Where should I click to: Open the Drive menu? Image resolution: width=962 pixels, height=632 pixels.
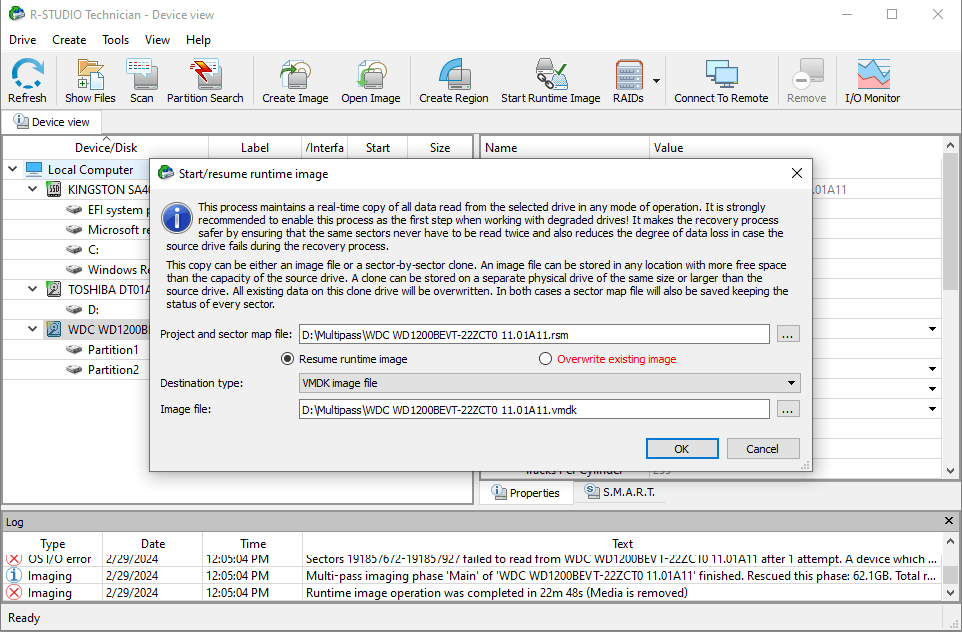point(23,40)
